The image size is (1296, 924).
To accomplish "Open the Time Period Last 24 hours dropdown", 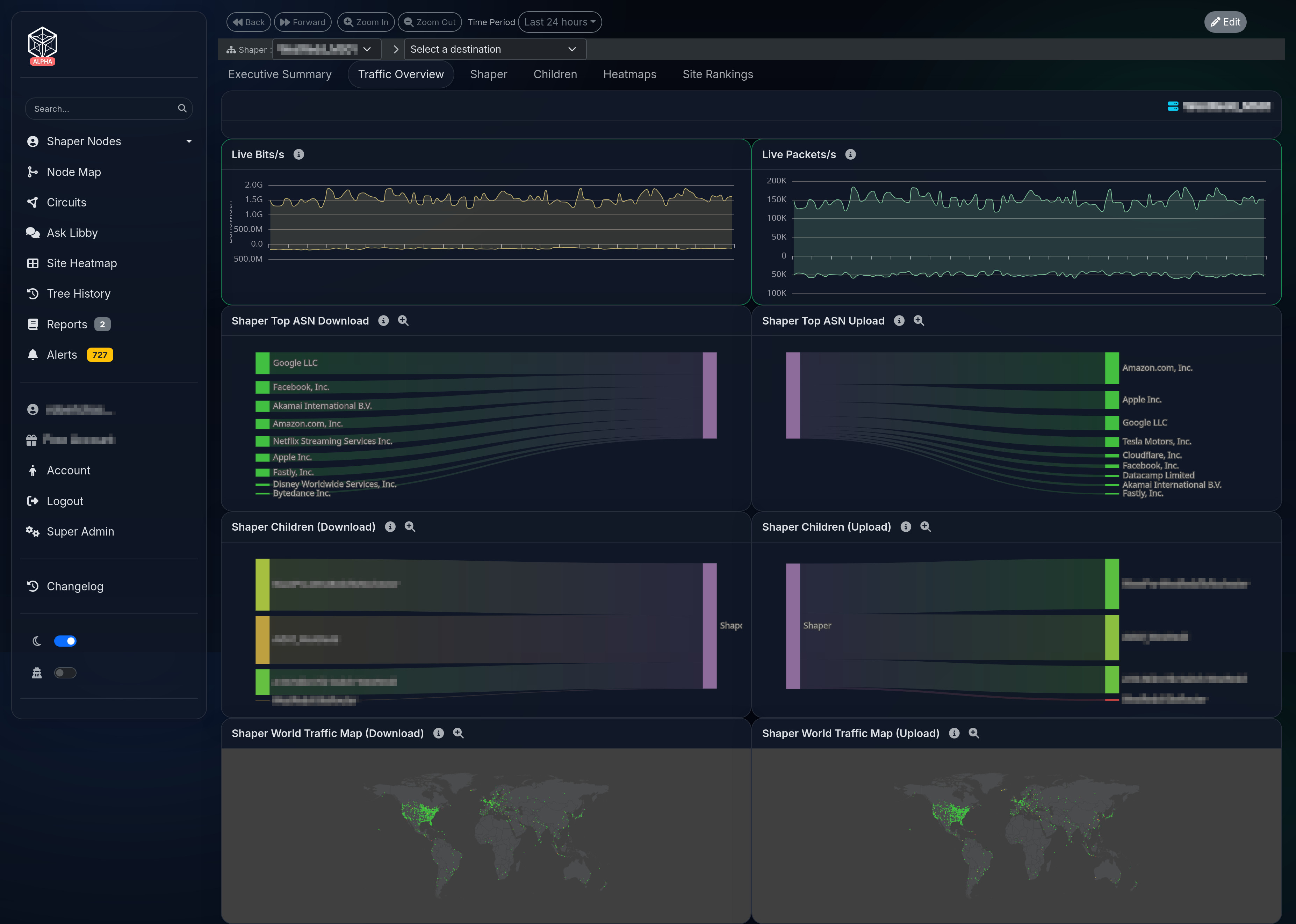I will (x=560, y=22).
